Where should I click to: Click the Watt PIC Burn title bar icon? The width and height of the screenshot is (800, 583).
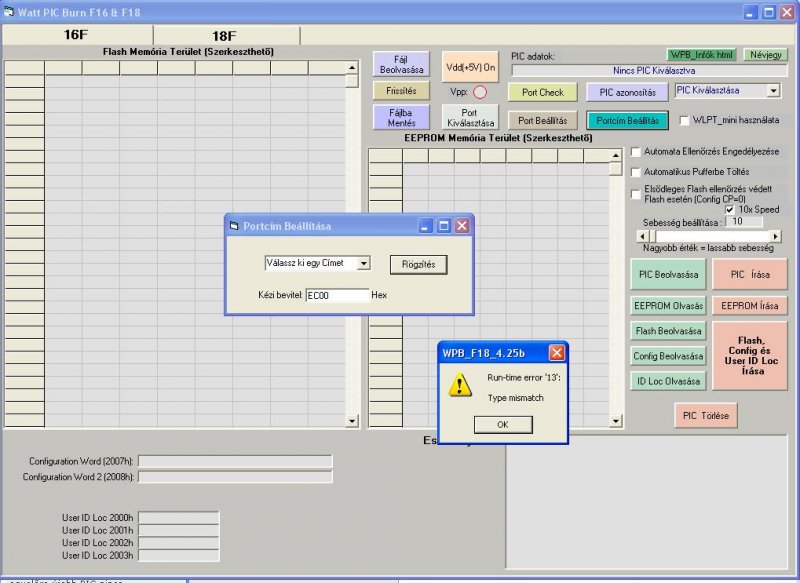pos(8,11)
